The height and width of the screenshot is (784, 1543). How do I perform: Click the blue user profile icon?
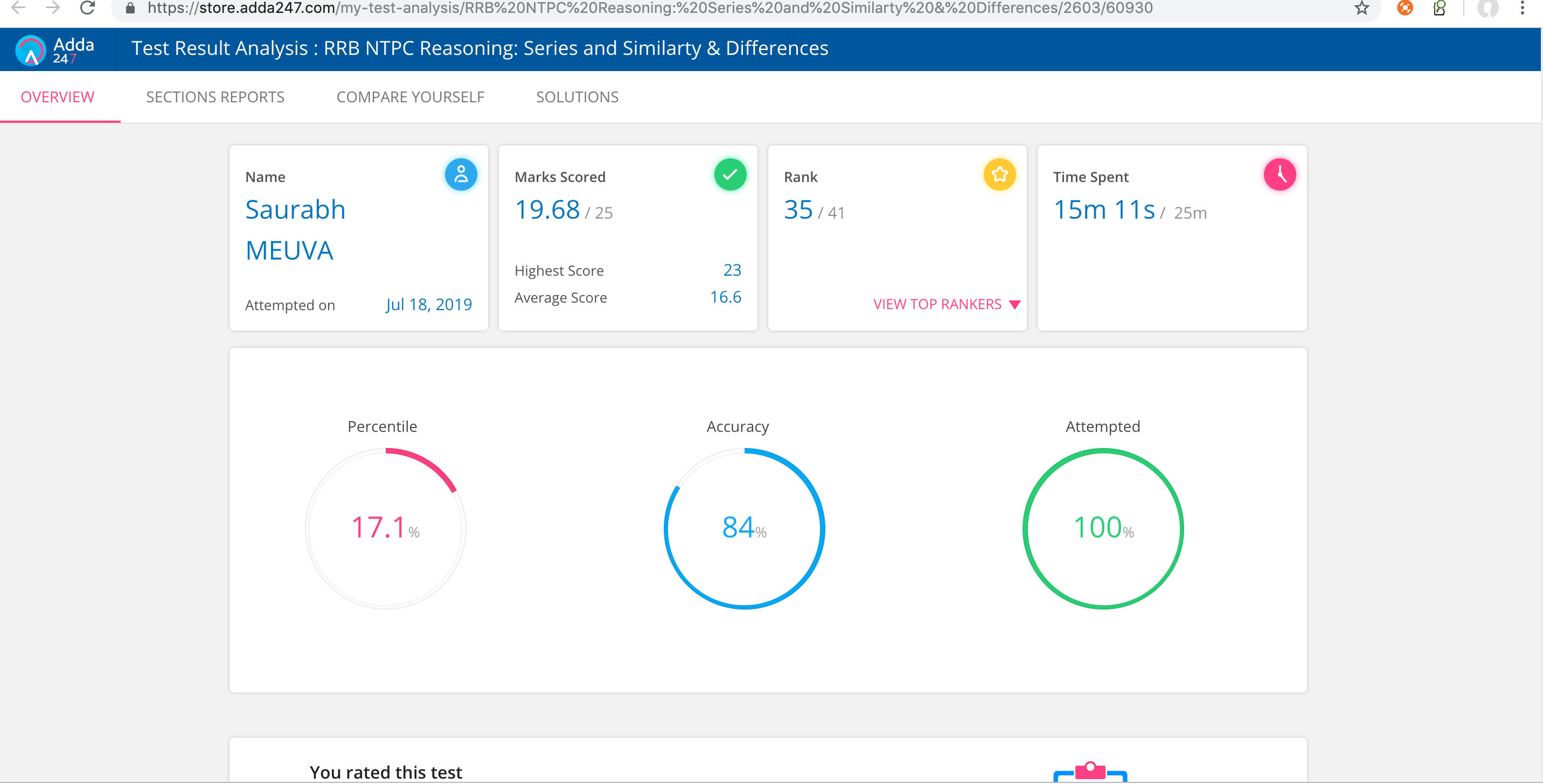tap(461, 175)
